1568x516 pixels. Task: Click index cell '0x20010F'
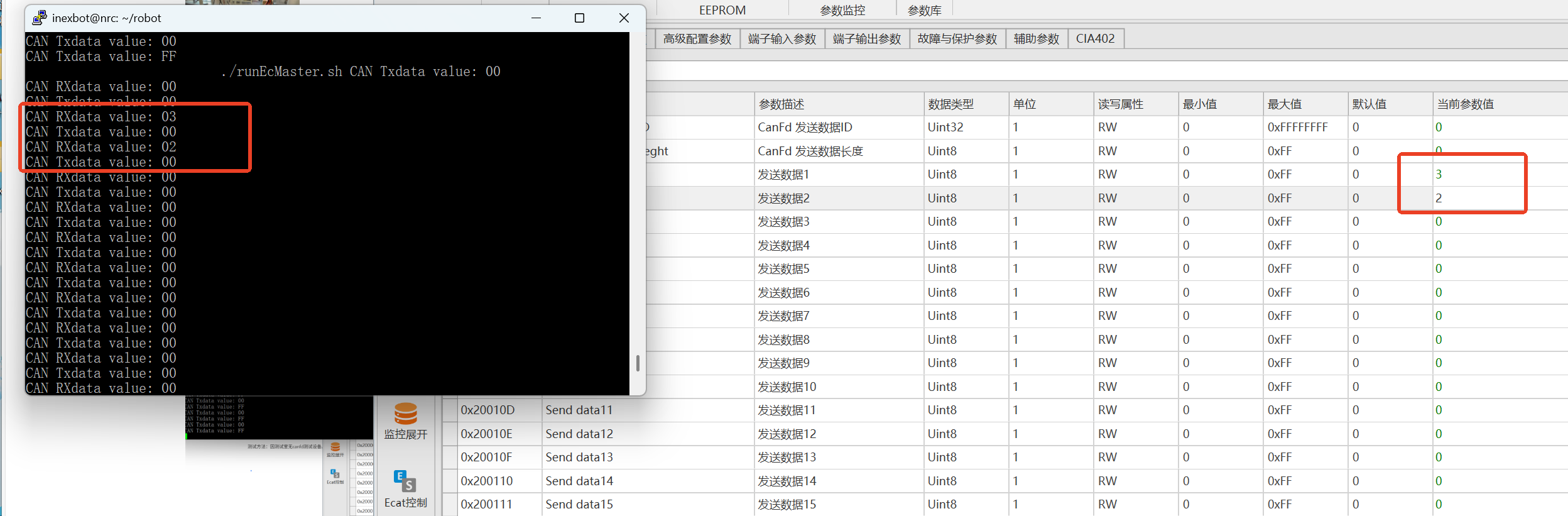tap(499, 457)
